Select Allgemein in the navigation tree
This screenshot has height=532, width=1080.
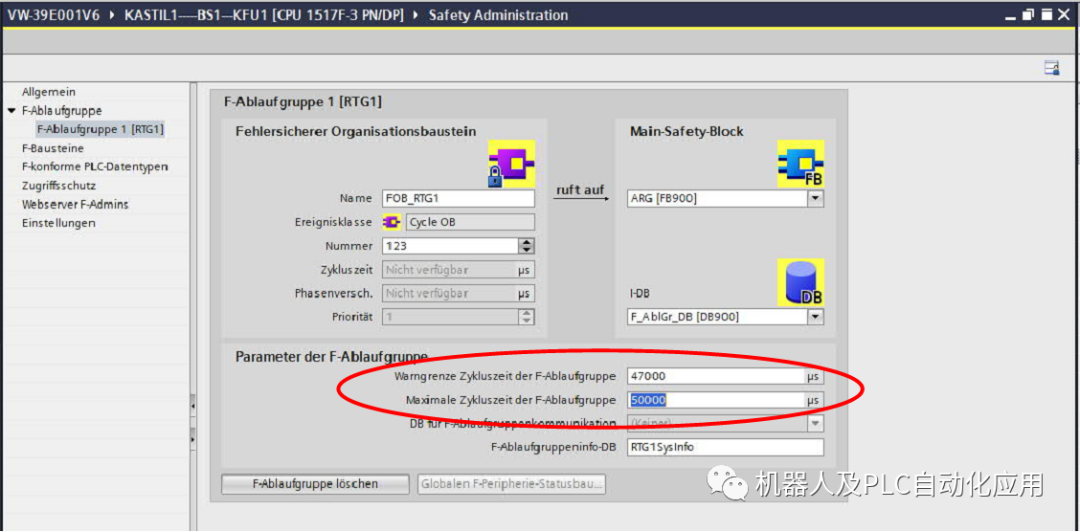click(48, 92)
